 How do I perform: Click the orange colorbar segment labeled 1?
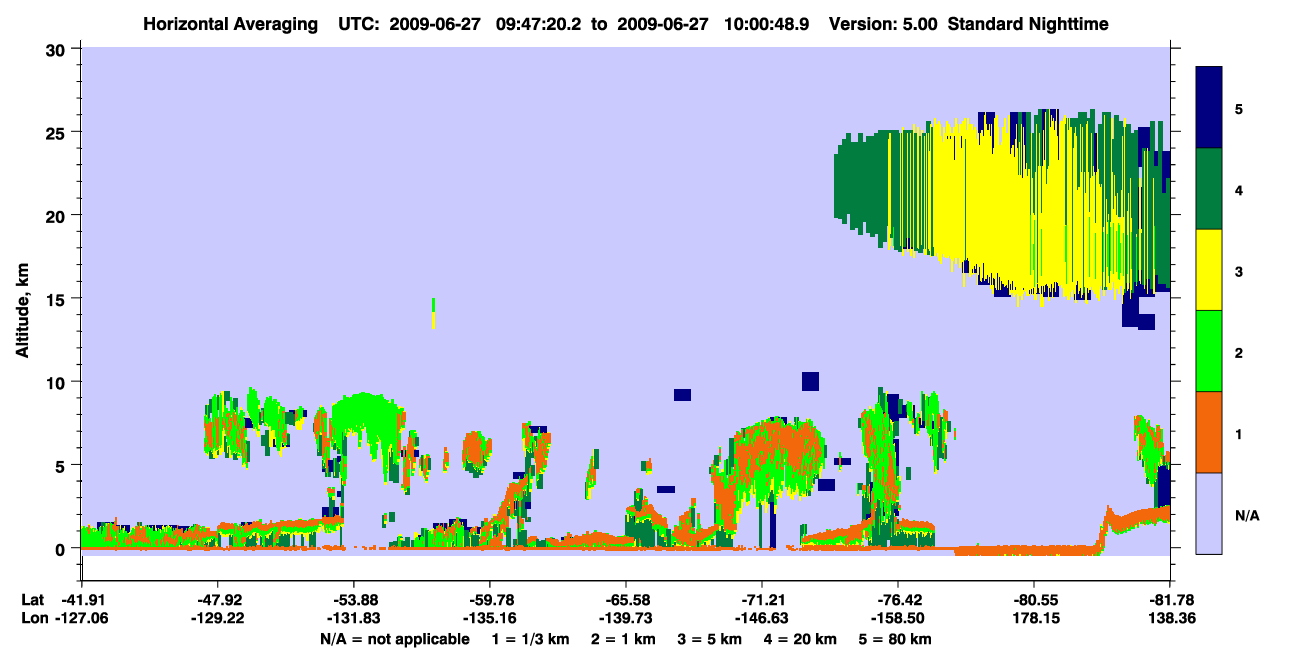pos(1209,432)
